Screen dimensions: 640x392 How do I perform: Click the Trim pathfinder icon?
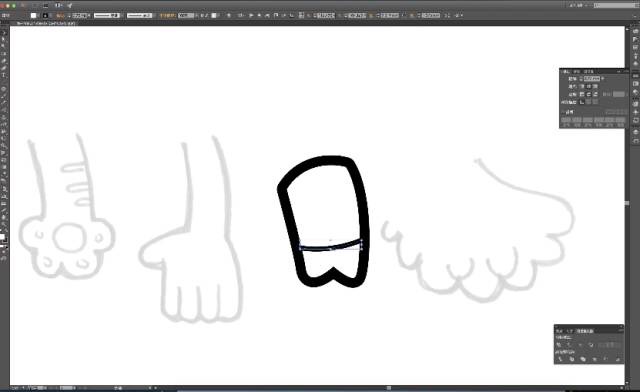coord(572,359)
